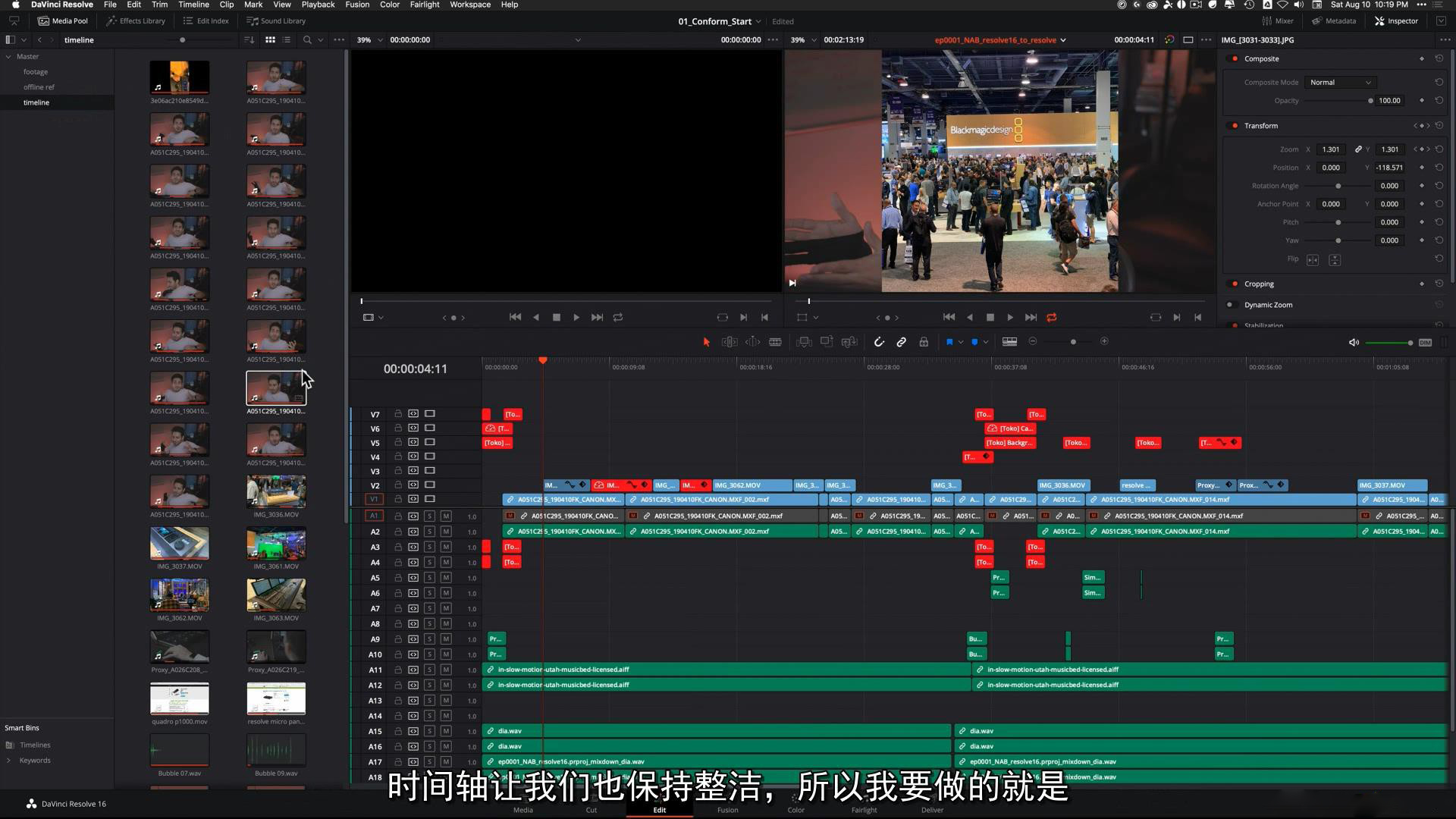This screenshot has height=819, width=1456.
Task: Open the Flag color dropdown arrow
Action: pyautogui.click(x=960, y=342)
